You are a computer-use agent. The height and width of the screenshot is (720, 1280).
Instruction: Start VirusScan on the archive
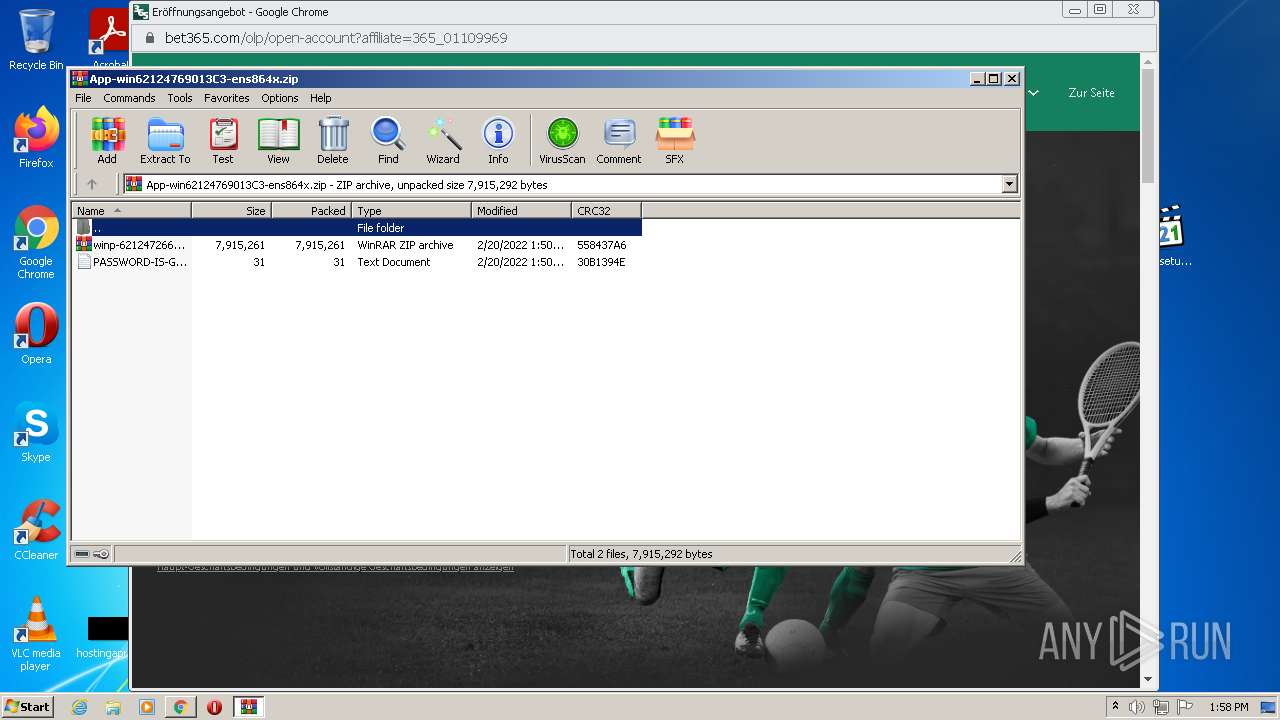[x=562, y=141]
